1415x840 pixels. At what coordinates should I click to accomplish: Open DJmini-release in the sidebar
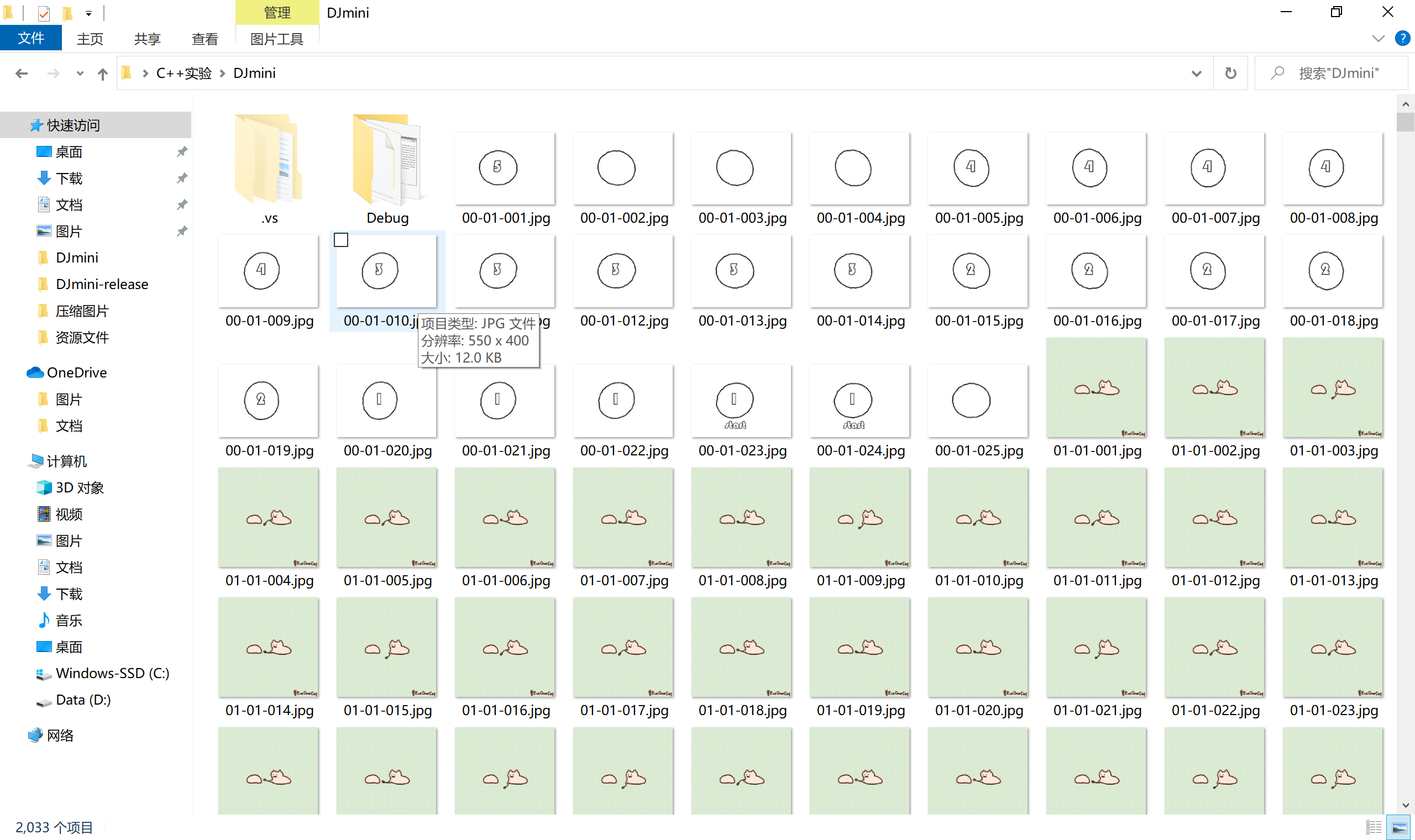coord(102,284)
